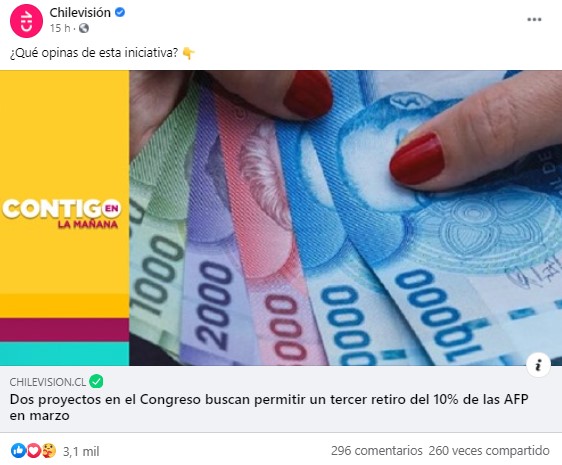Click the public globe privacy icon
This screenshot has width=562, height=465.
84,28
